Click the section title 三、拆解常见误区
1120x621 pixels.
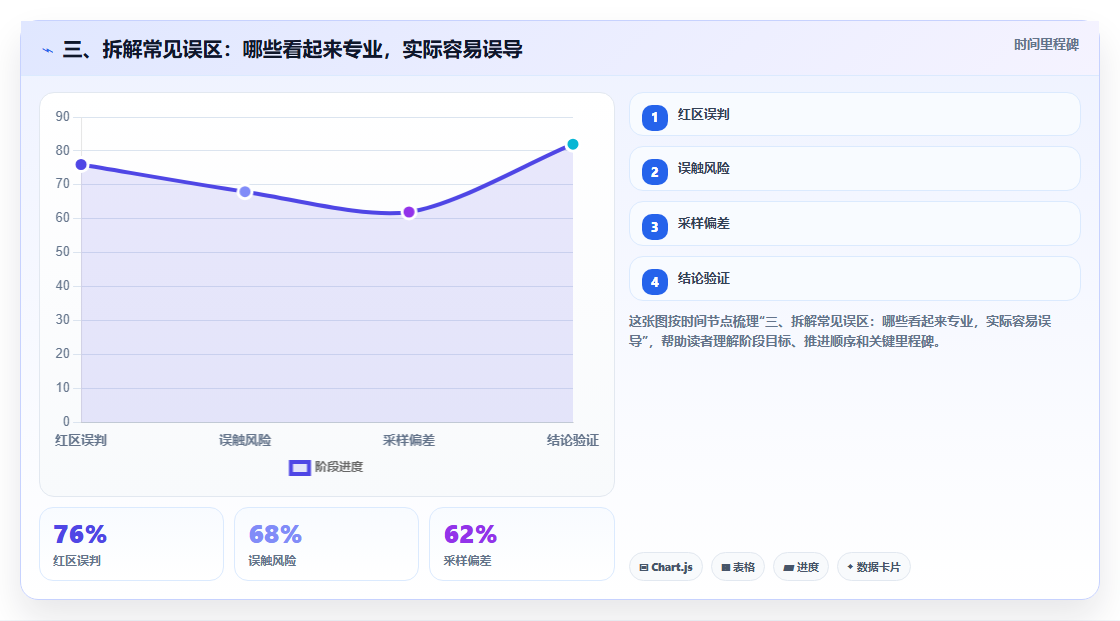(x=293, y=49)
